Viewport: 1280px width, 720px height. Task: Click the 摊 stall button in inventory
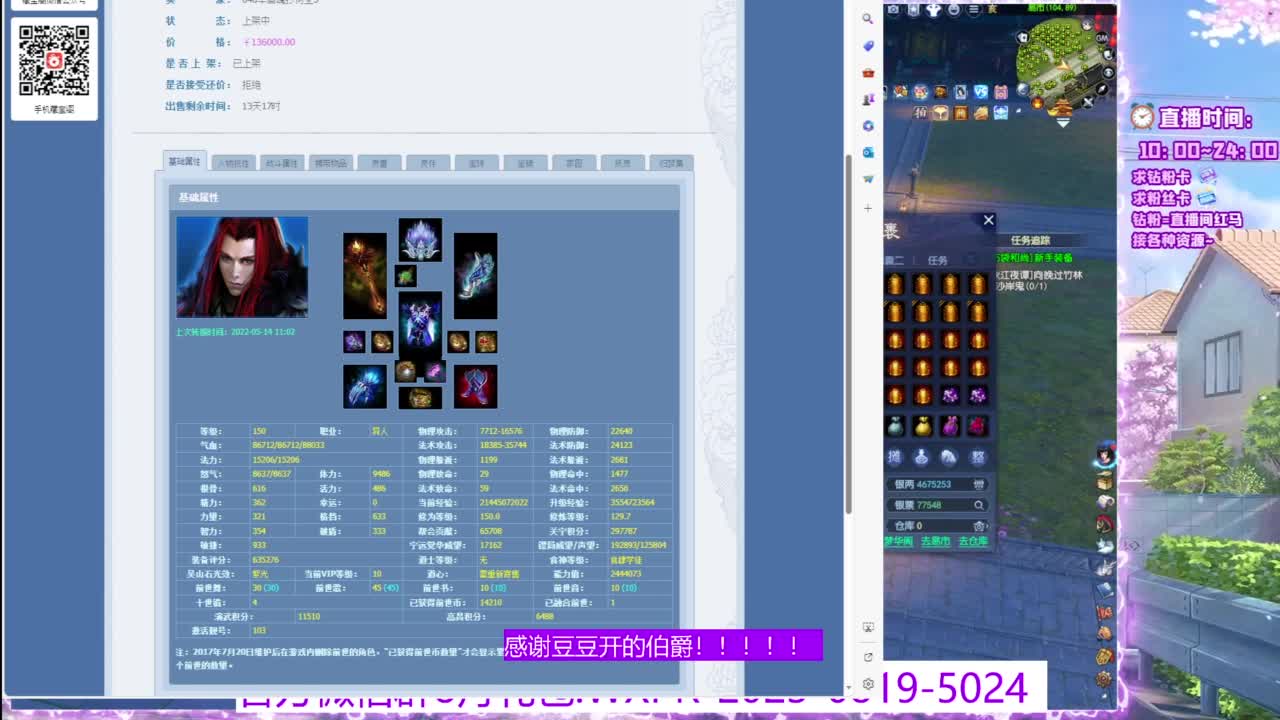click(895, 457)
